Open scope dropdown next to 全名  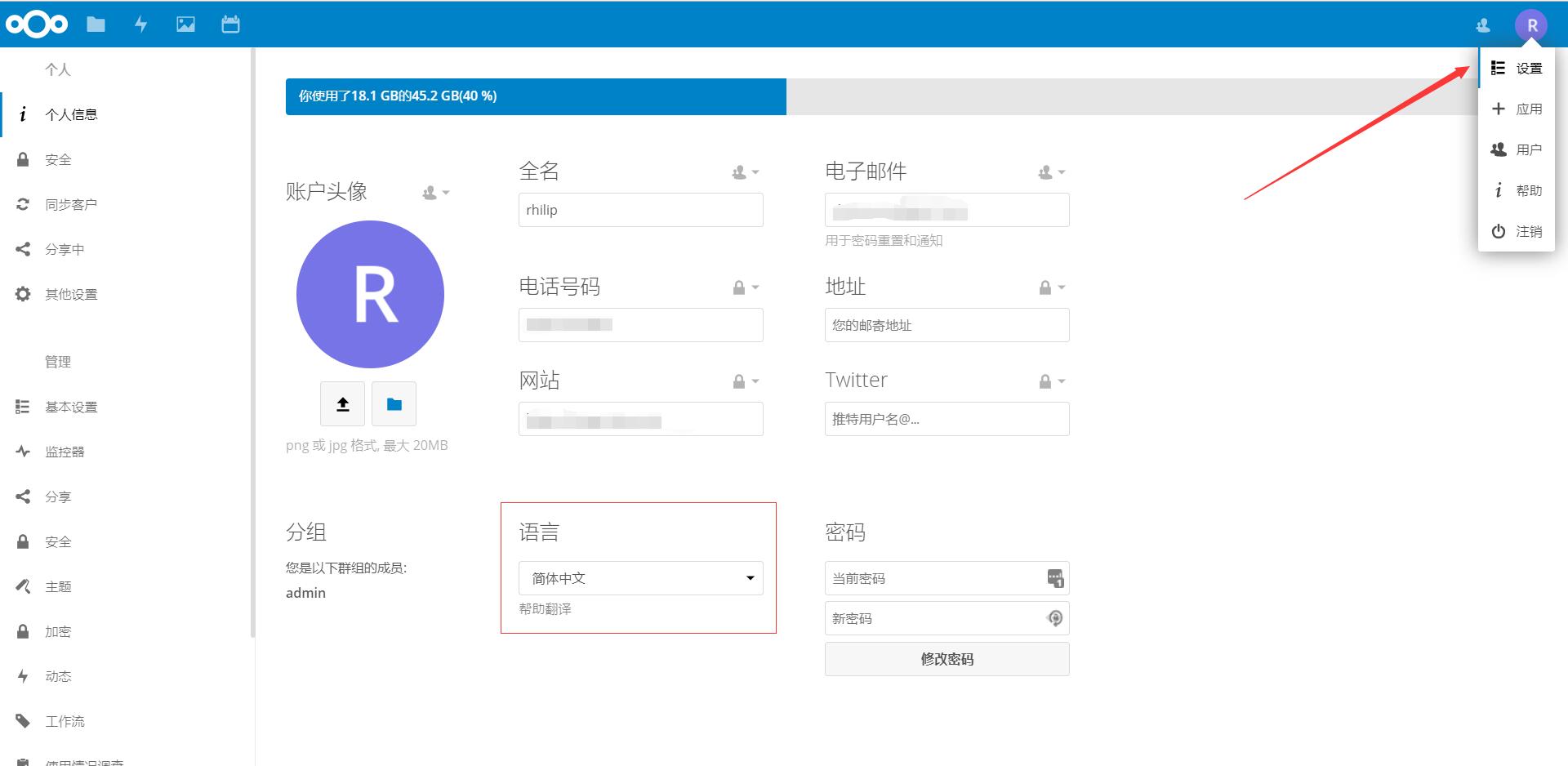[x=746, y=172]
